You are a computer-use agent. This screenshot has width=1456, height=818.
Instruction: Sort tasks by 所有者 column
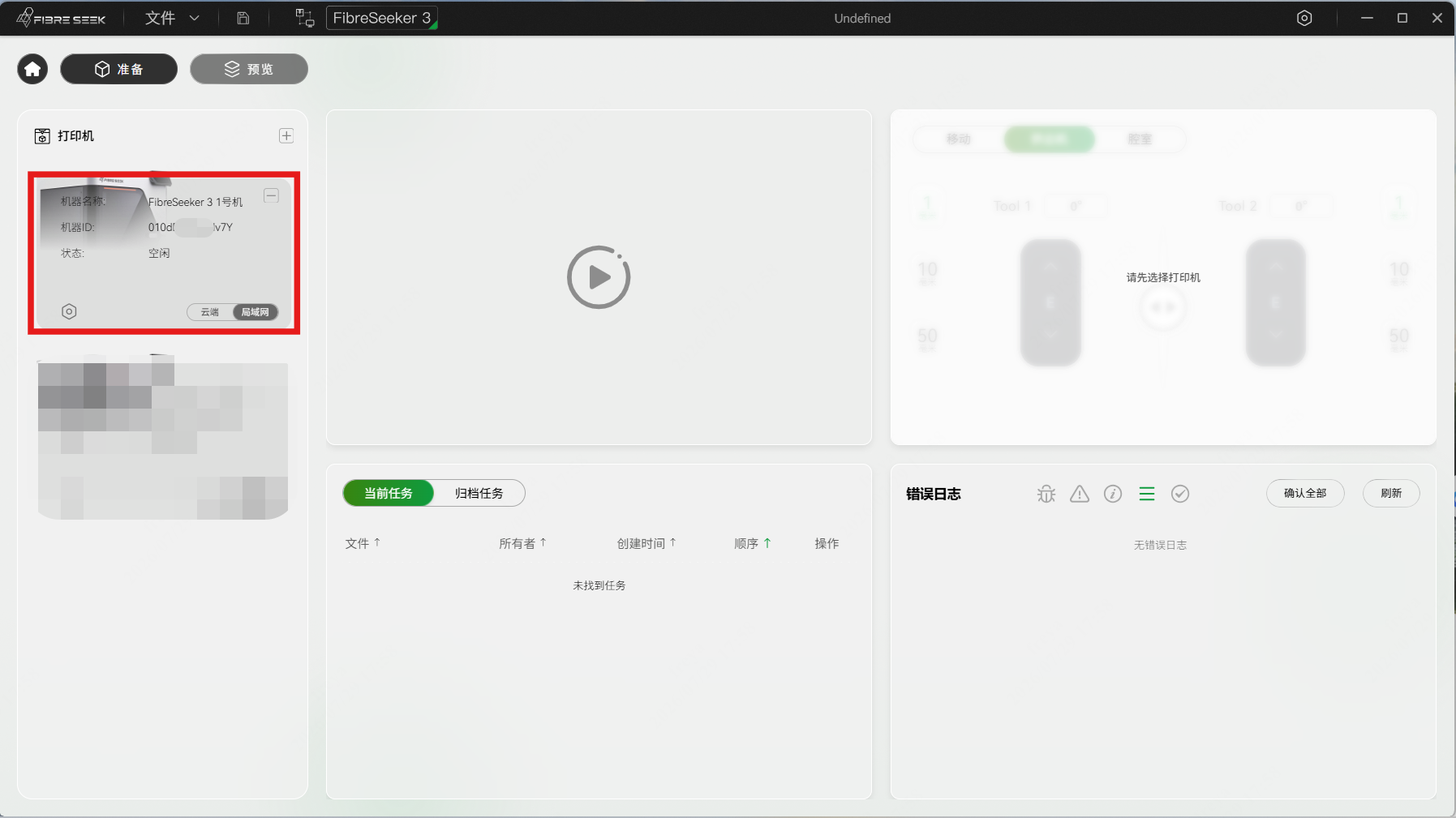(523, 543)
